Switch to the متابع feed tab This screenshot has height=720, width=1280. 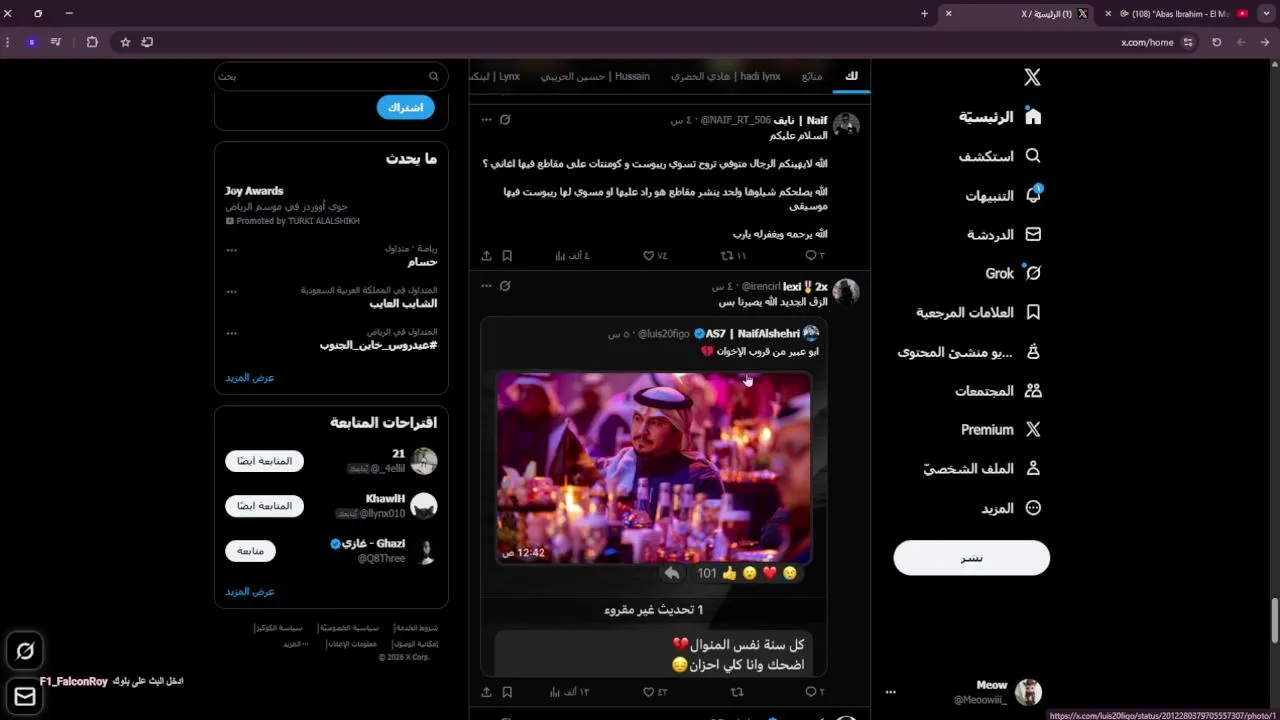812,76
